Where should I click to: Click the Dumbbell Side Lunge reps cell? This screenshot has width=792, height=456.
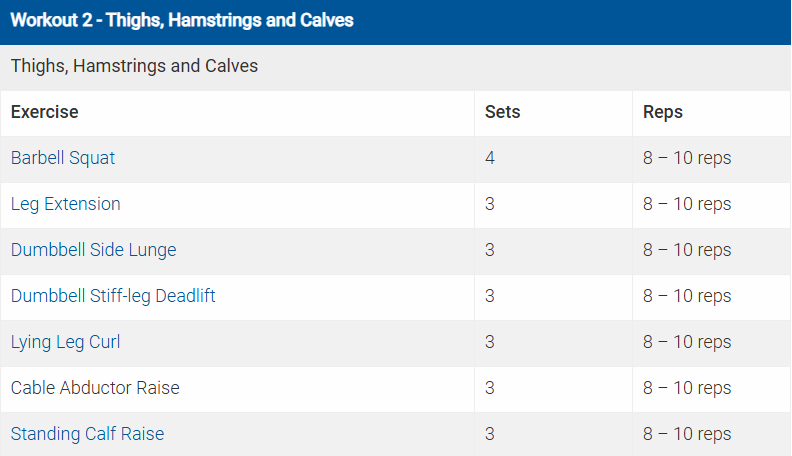click(x=687, y=250)
